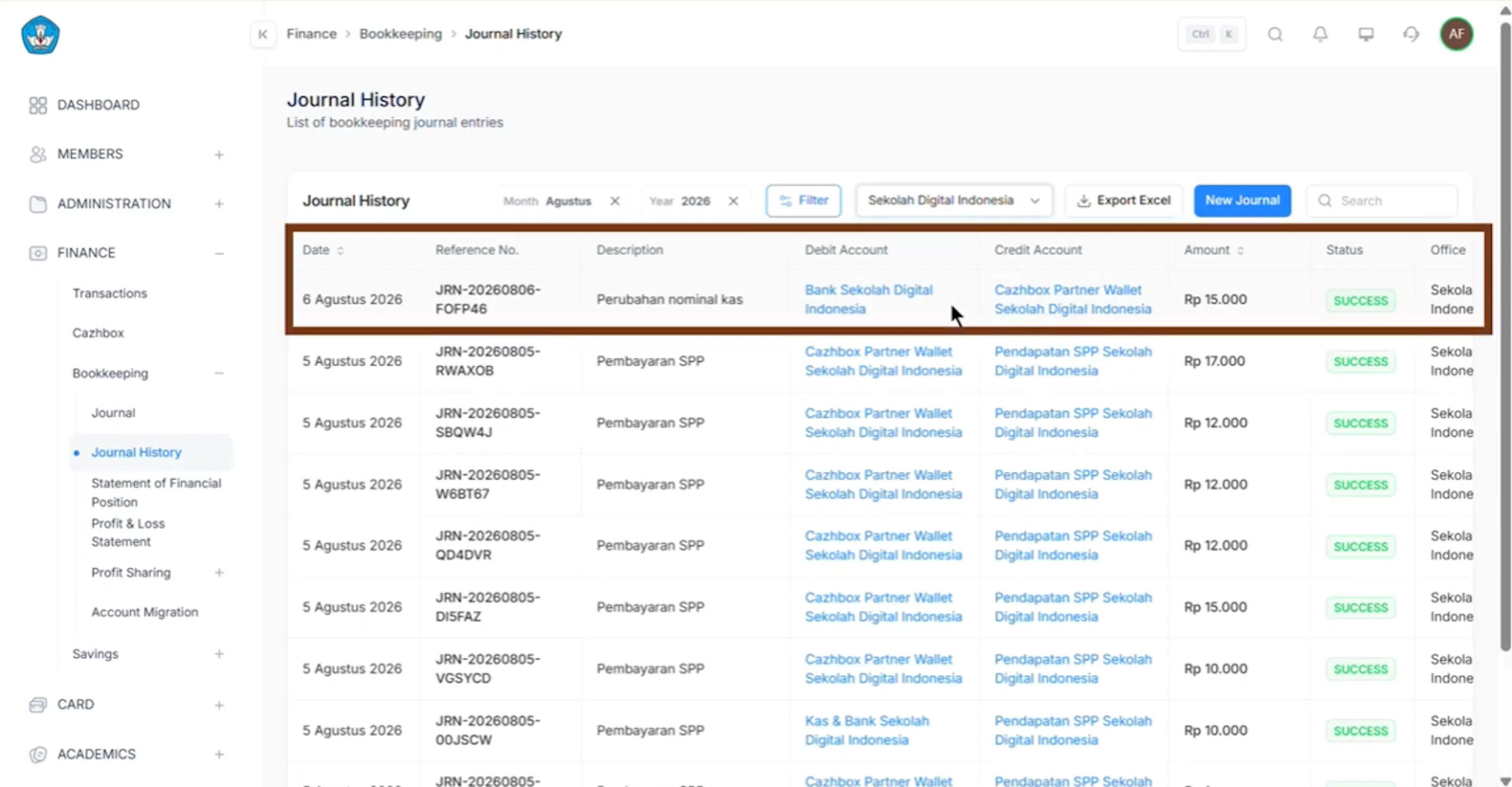Open Kas & Bank Sekolah Digital Indonesia link
Viewport: 1512px width, 787px height.
[x=866, y=731]
